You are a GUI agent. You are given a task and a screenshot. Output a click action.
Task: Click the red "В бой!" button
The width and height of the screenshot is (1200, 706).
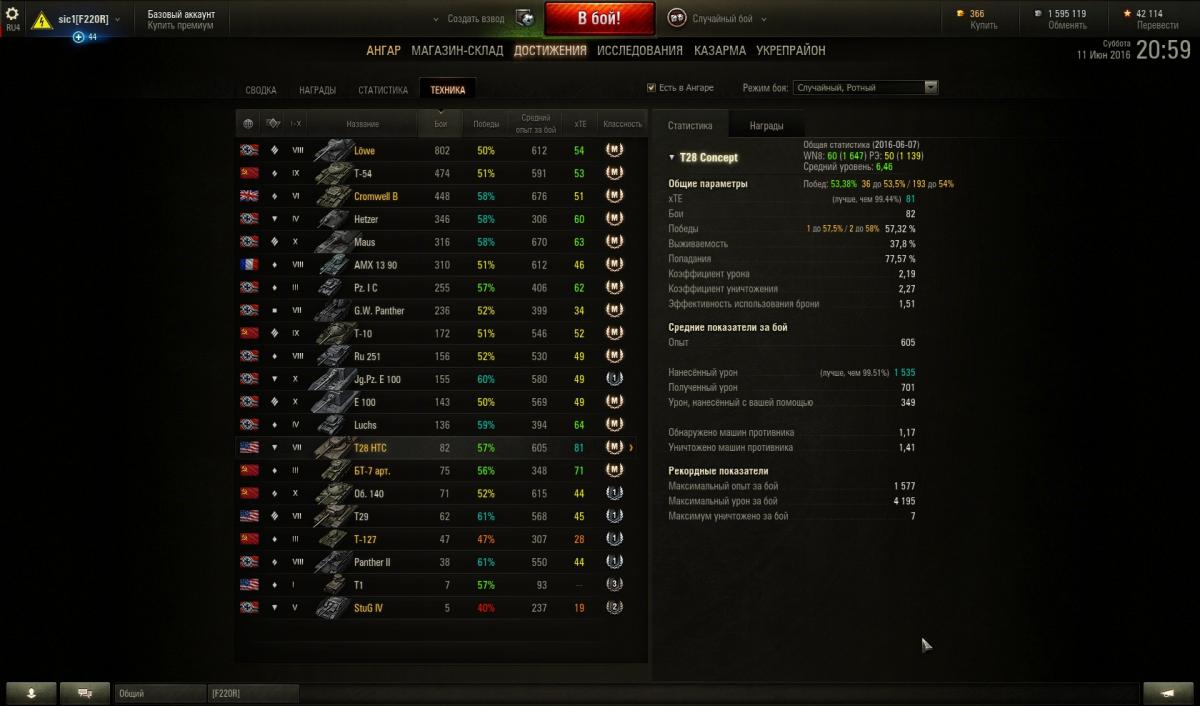click(600, 19)
